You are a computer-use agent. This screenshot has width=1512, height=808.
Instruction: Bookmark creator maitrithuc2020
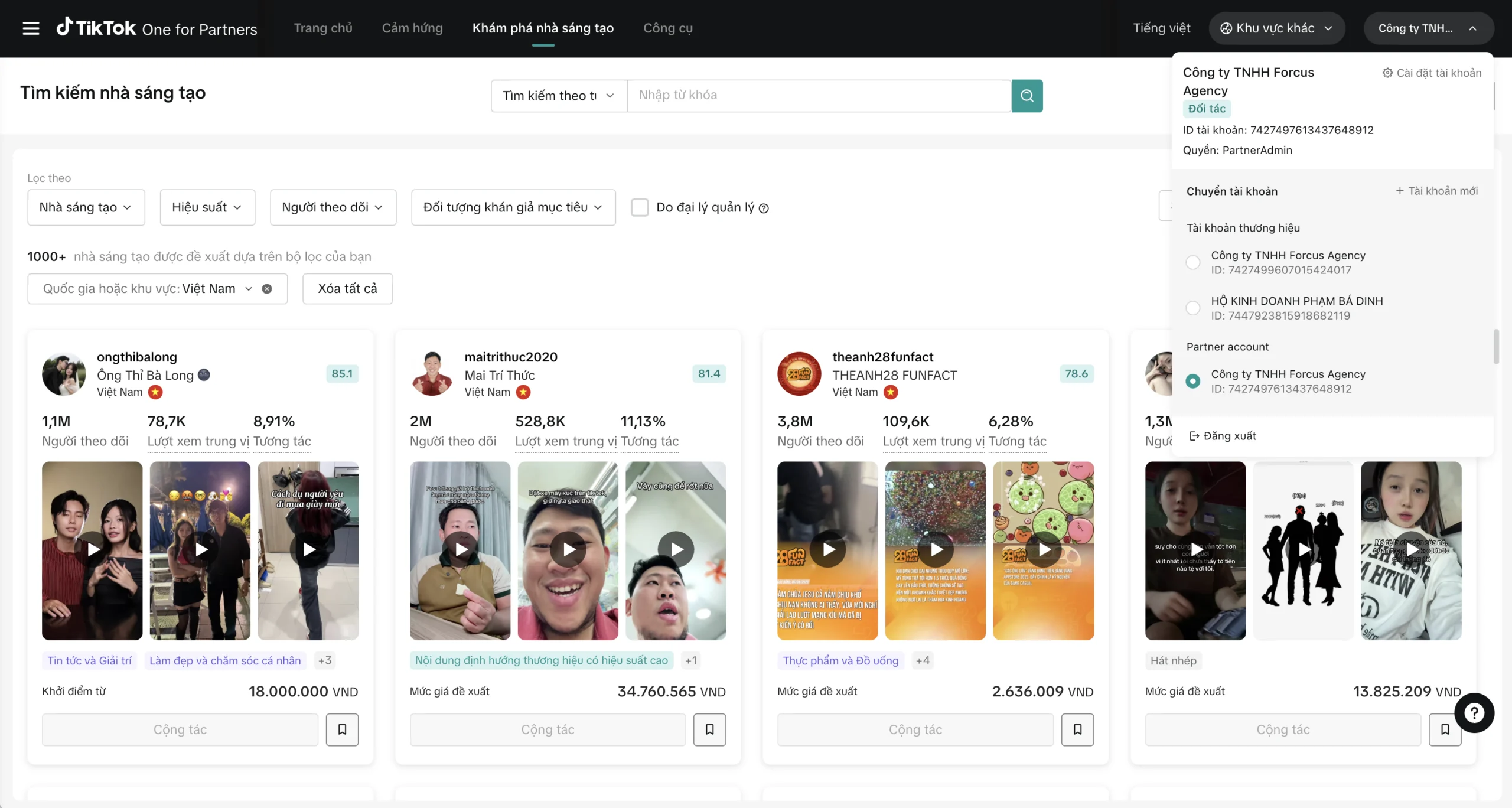[709, 729]
